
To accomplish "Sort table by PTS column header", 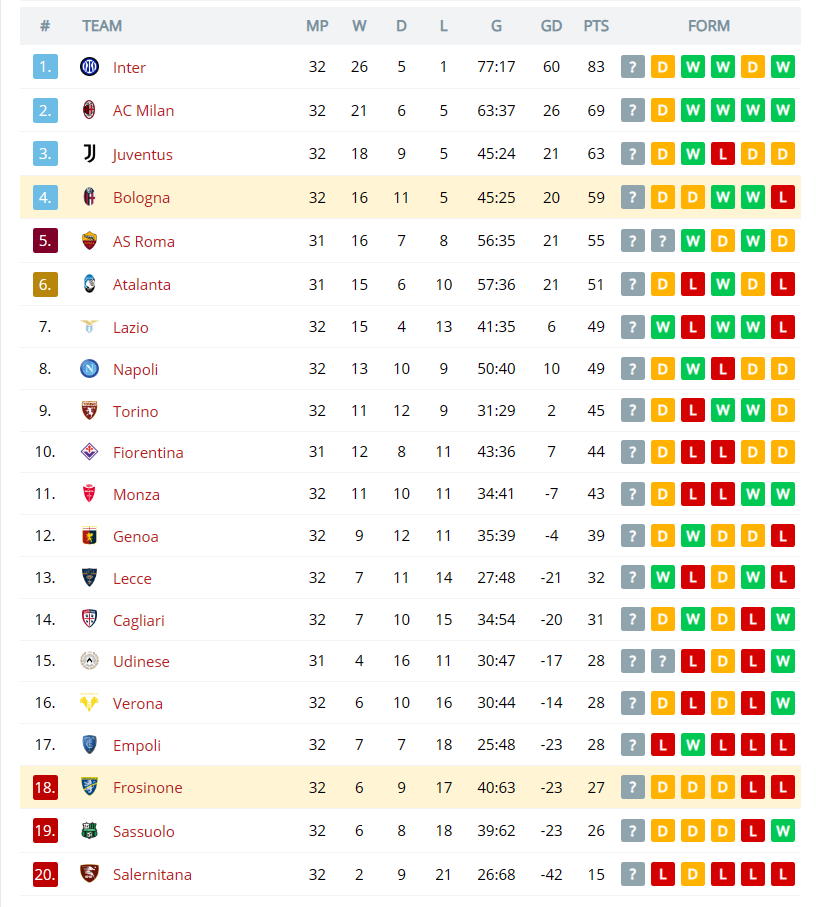I will click(596, 26).
